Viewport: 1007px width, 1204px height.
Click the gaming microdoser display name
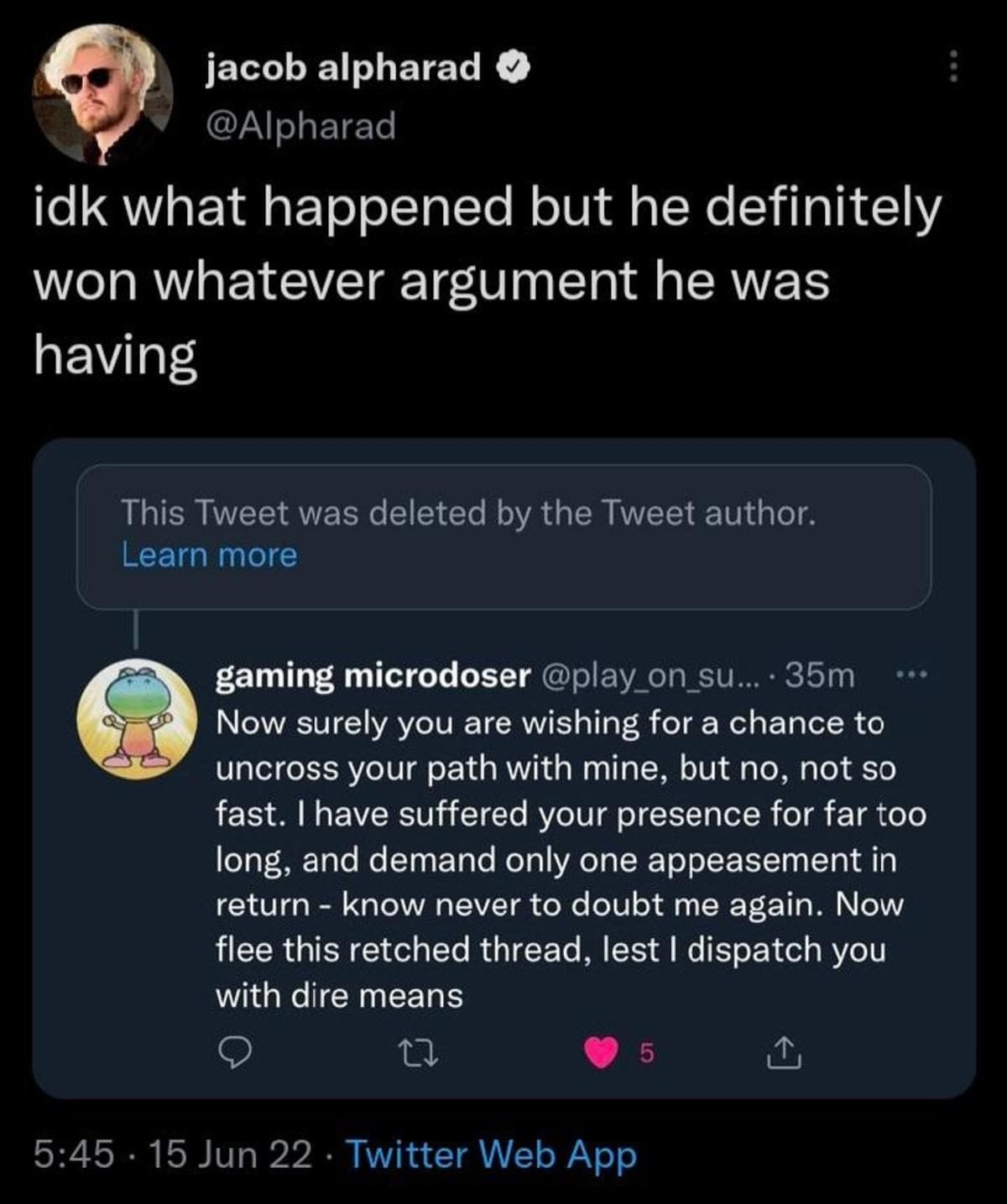coord(373,675)
